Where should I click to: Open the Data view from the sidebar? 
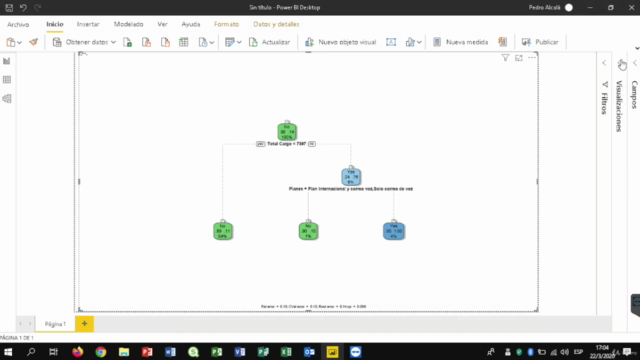(x=7, y=80)
